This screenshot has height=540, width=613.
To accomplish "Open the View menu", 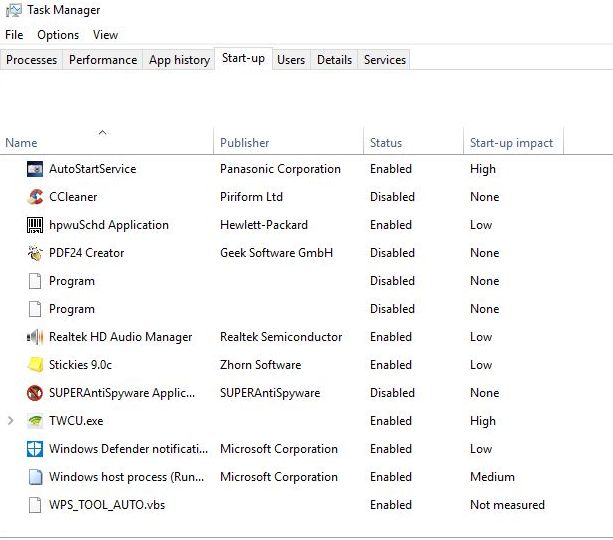I will click(x=105, y=35).
